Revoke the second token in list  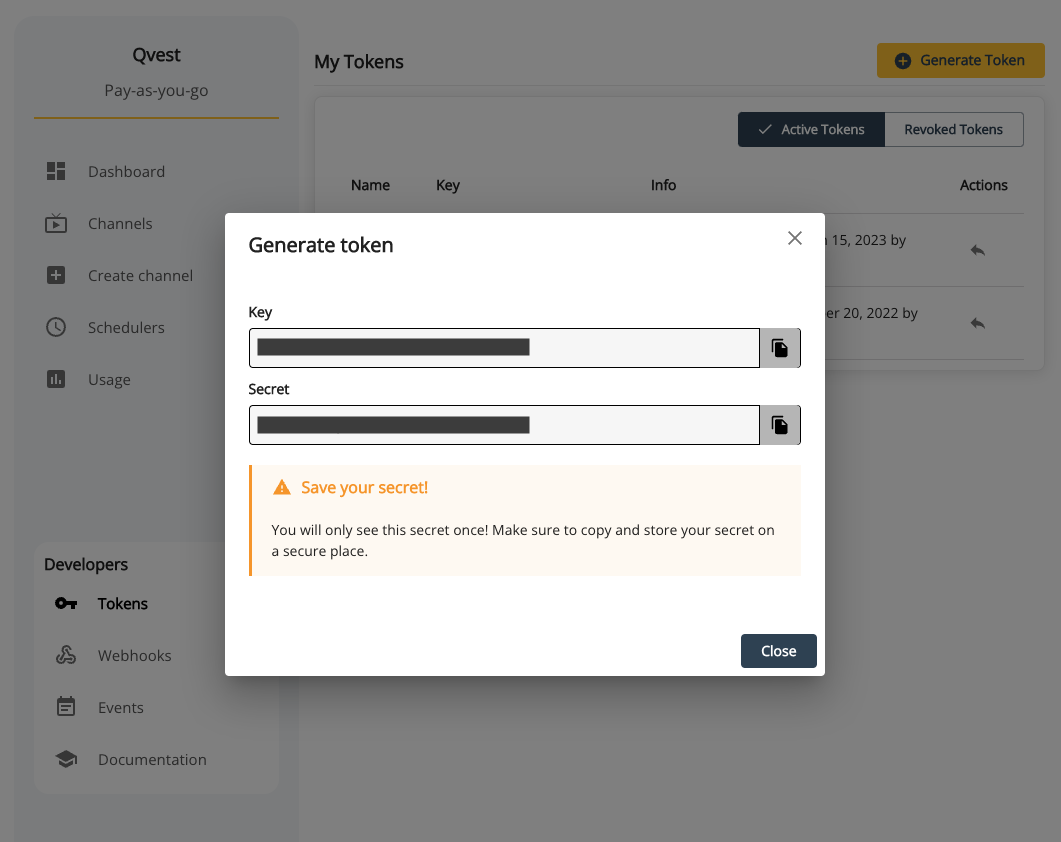tap(978, 323)
